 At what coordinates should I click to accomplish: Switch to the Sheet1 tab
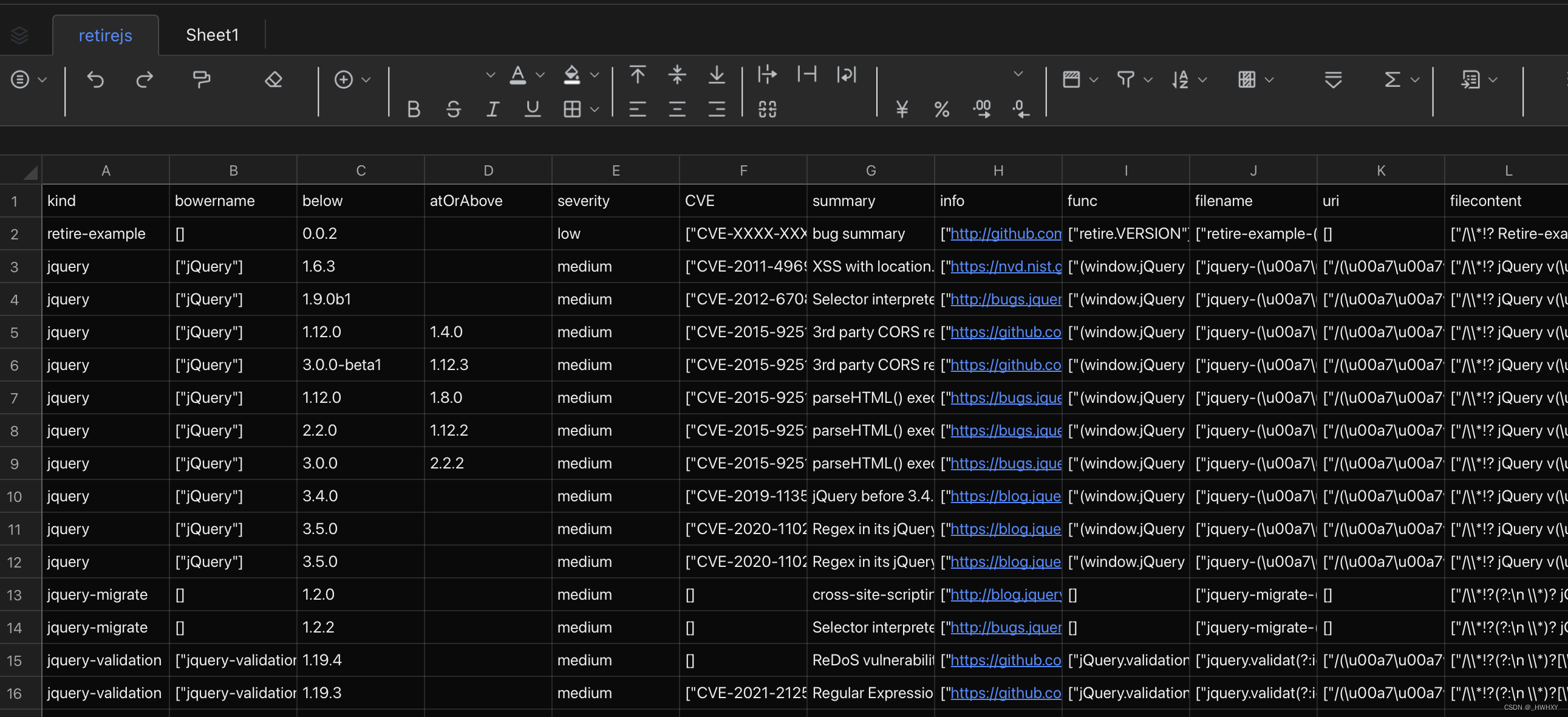212,35
